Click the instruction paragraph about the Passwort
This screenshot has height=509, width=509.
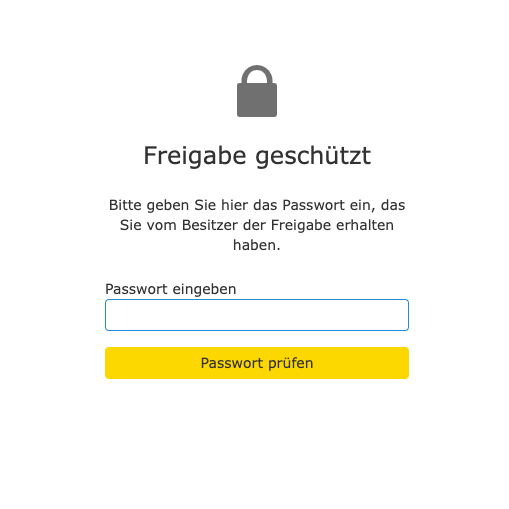(257, 225)
